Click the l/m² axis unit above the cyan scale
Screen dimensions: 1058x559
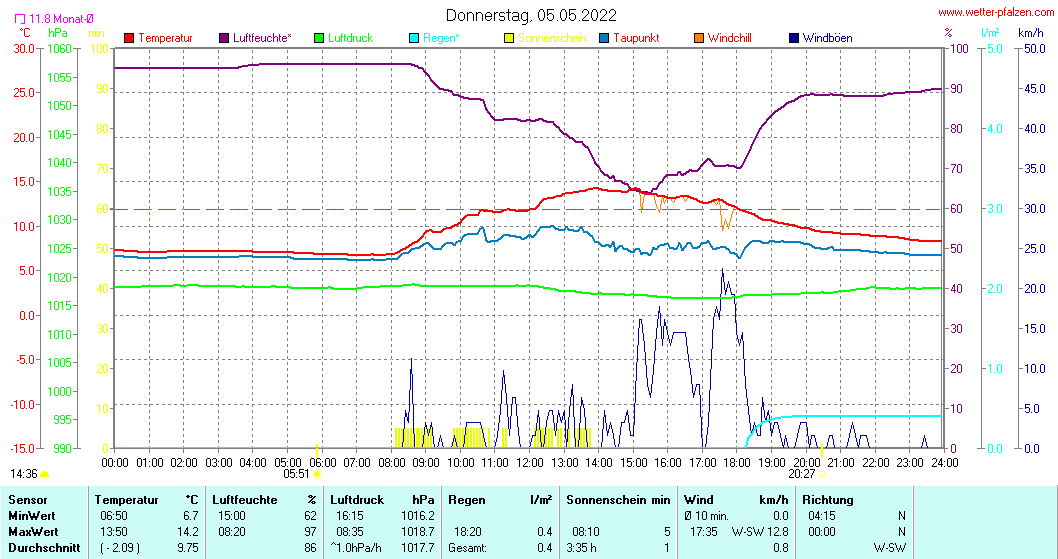(990, 32)
